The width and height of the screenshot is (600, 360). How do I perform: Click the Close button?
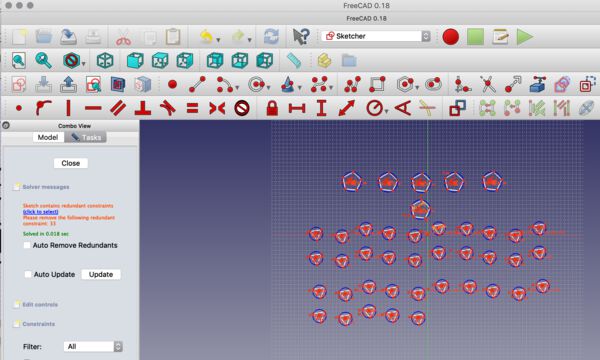click(71, 163)
